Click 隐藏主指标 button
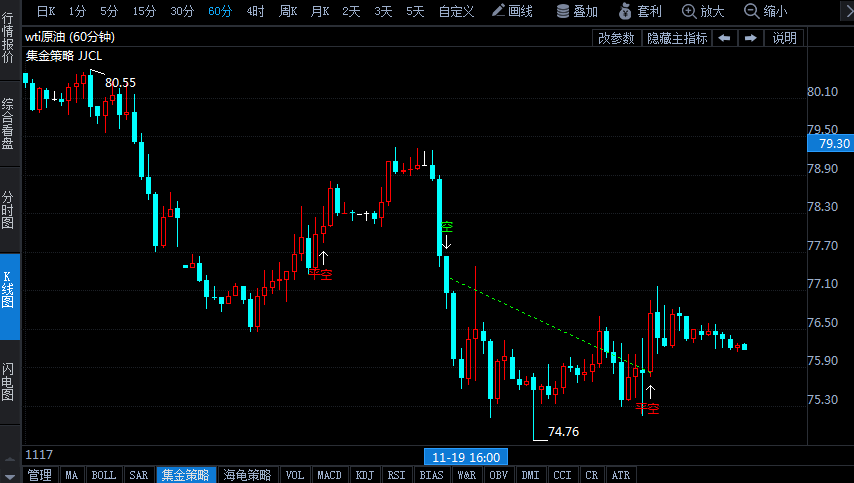 point(677,38)
